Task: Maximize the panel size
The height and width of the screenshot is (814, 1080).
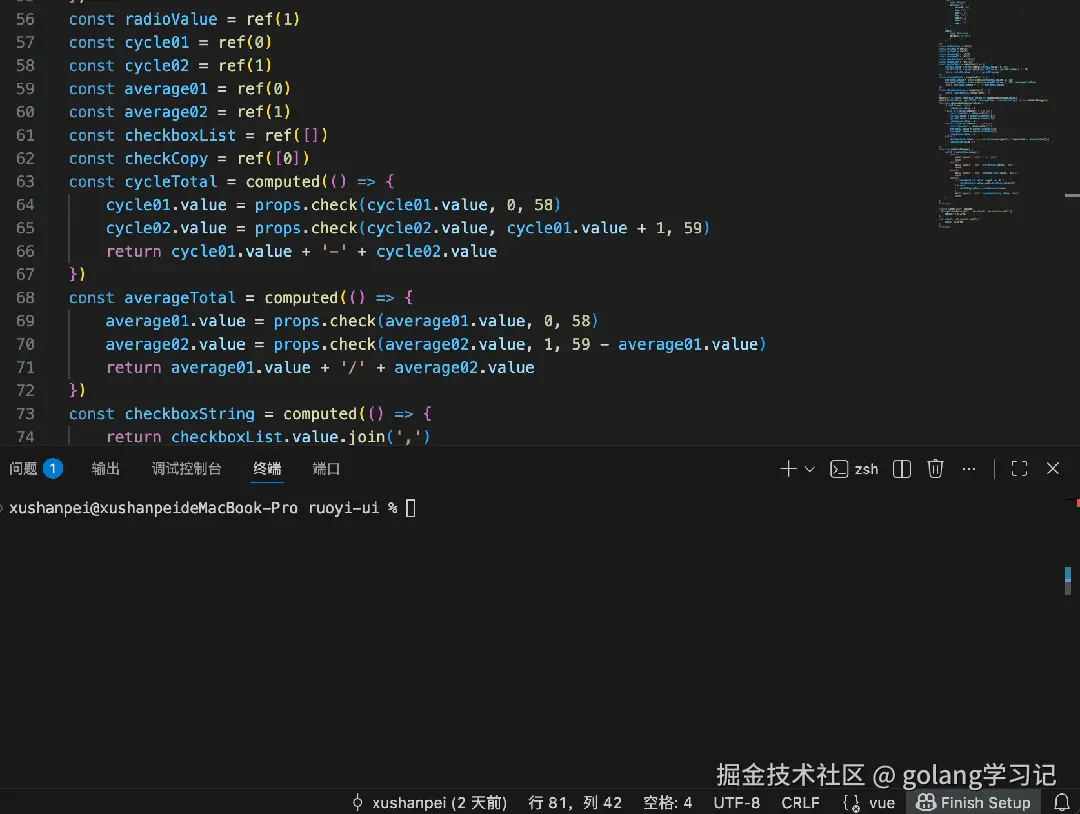Action: pos(1019,469)
